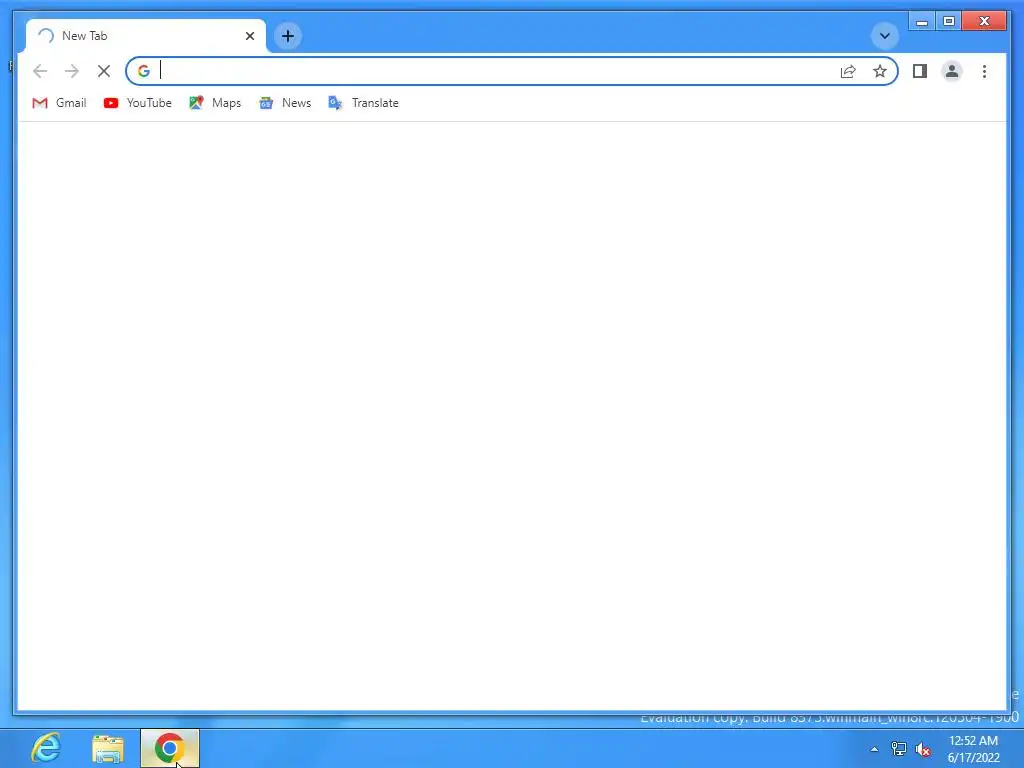Screen dimensions: 1024x768
Task: Open the network status tray icon
Action: point(899,749)
